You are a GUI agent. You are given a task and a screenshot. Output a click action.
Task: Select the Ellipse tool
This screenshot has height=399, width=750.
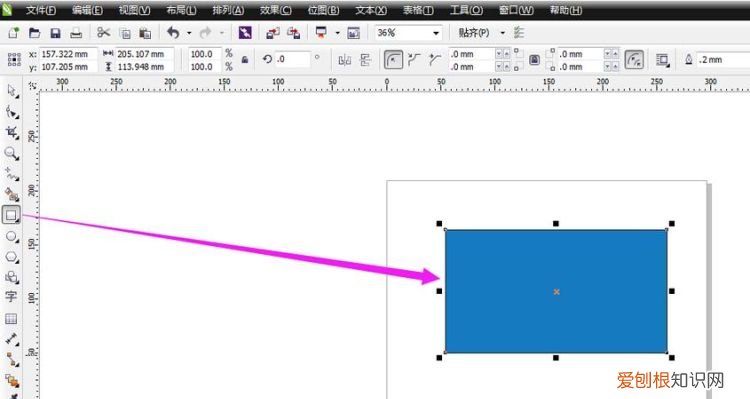coord(11,237)
